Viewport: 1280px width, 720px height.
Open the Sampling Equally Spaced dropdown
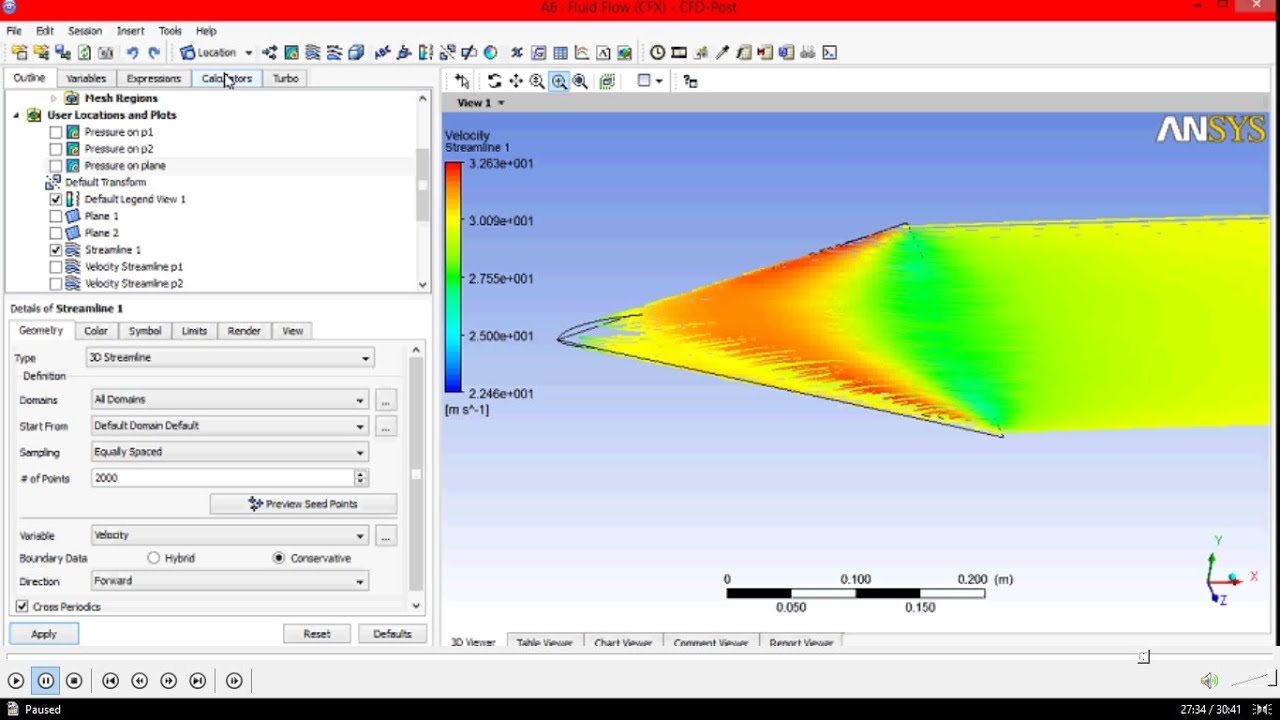(x=229, y=452)
